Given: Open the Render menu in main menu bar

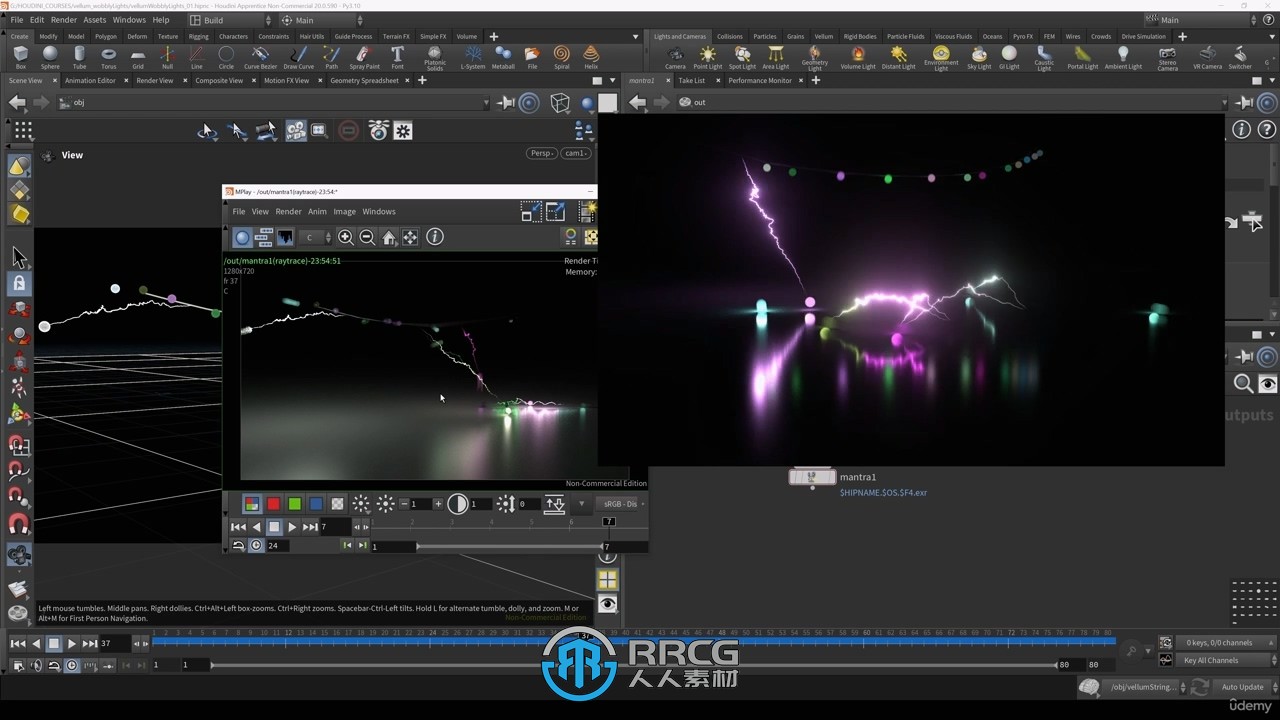Looking at the screenshot, I should (x=64, y=20).
